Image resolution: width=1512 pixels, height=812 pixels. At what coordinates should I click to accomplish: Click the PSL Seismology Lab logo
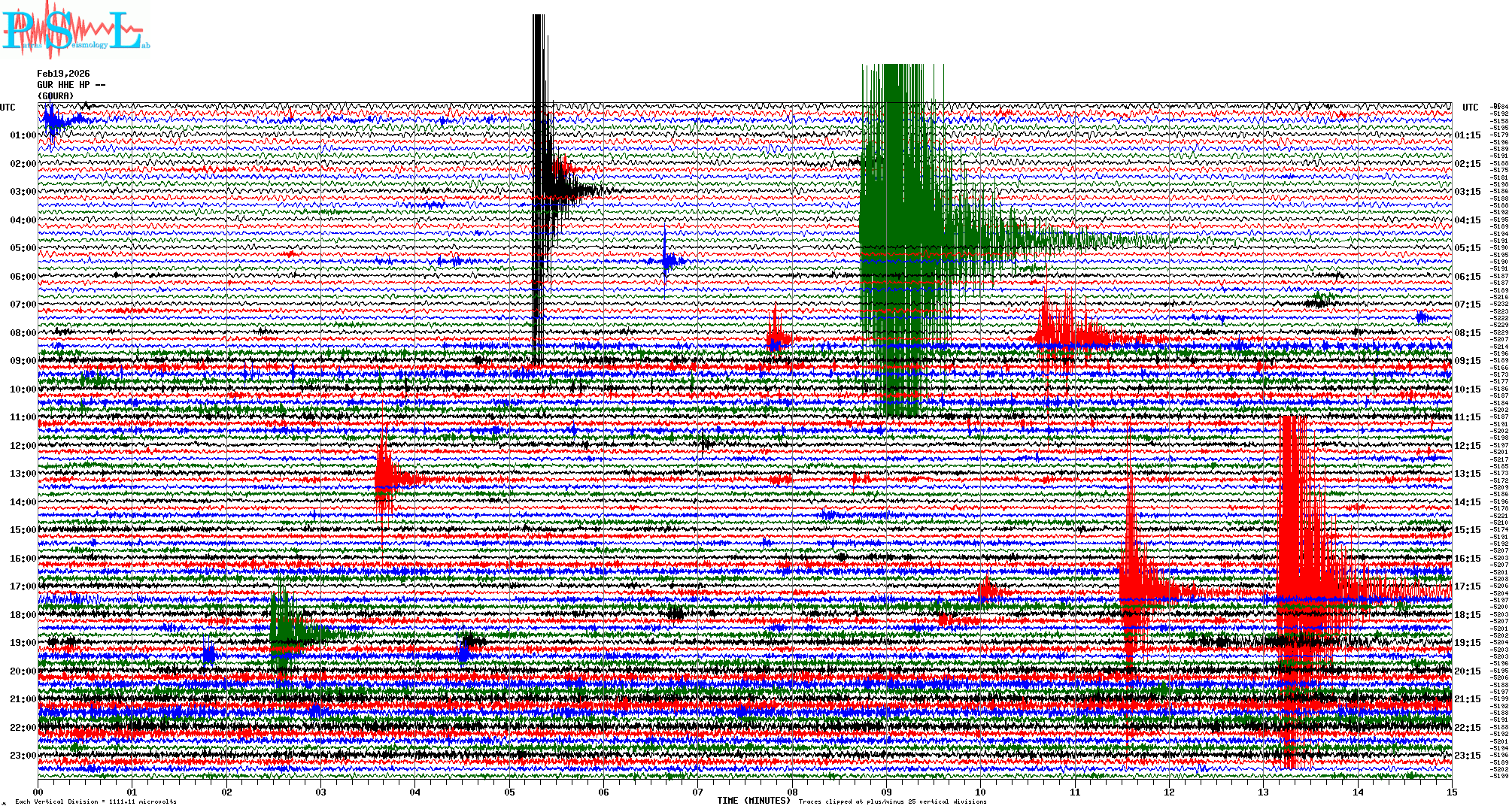(x=74, y=30)
